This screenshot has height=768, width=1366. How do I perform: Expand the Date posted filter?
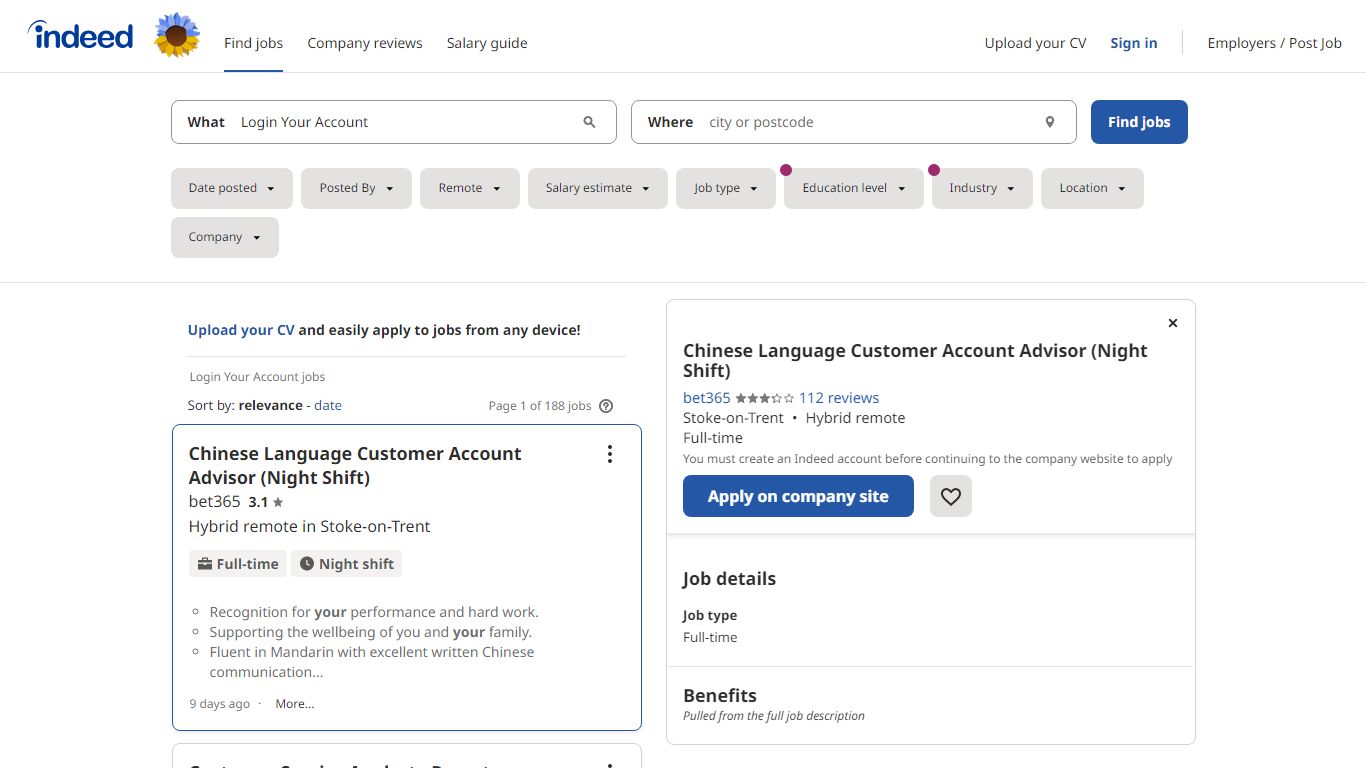coord(232,188)
